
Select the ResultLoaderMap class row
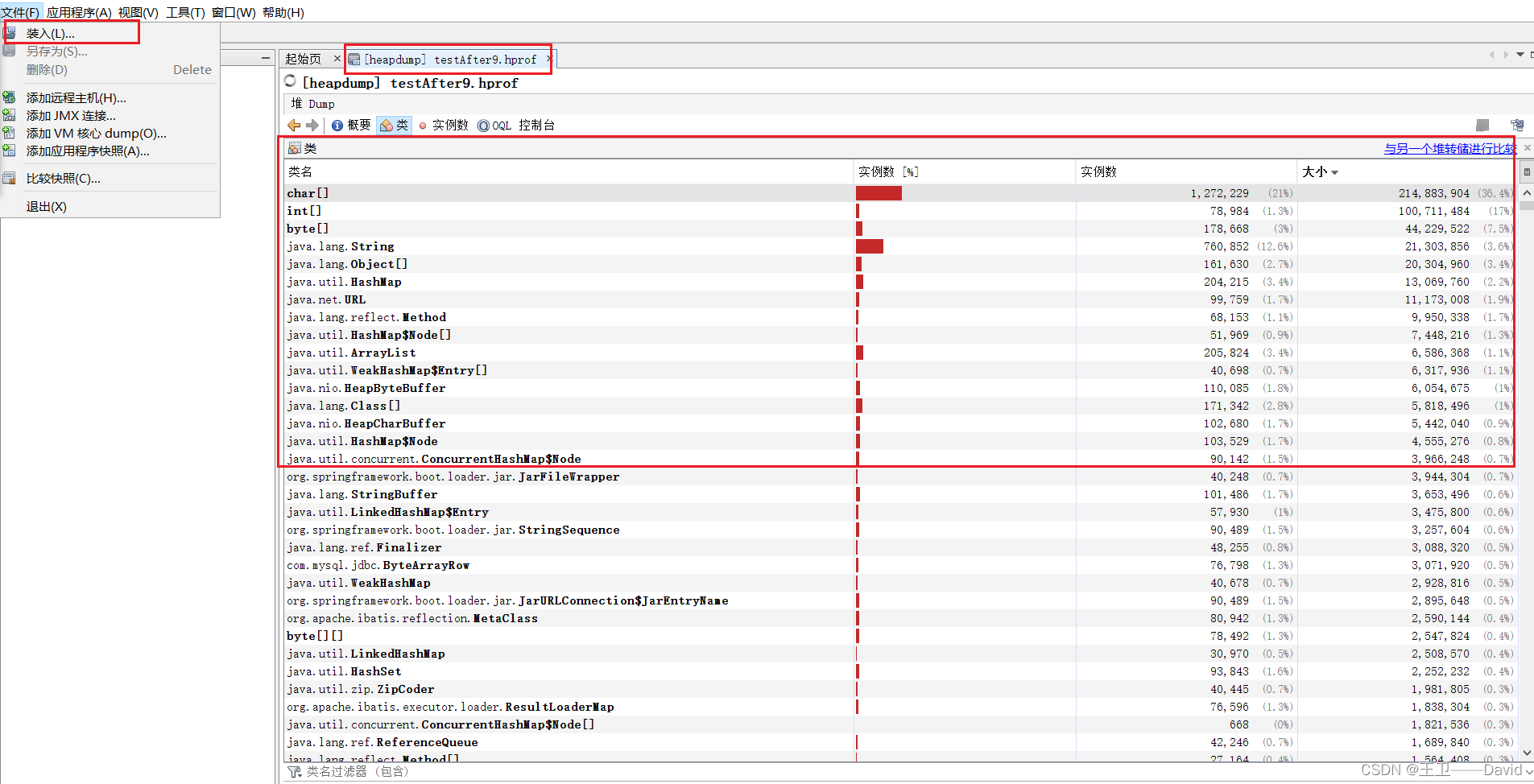coord(899,707)
